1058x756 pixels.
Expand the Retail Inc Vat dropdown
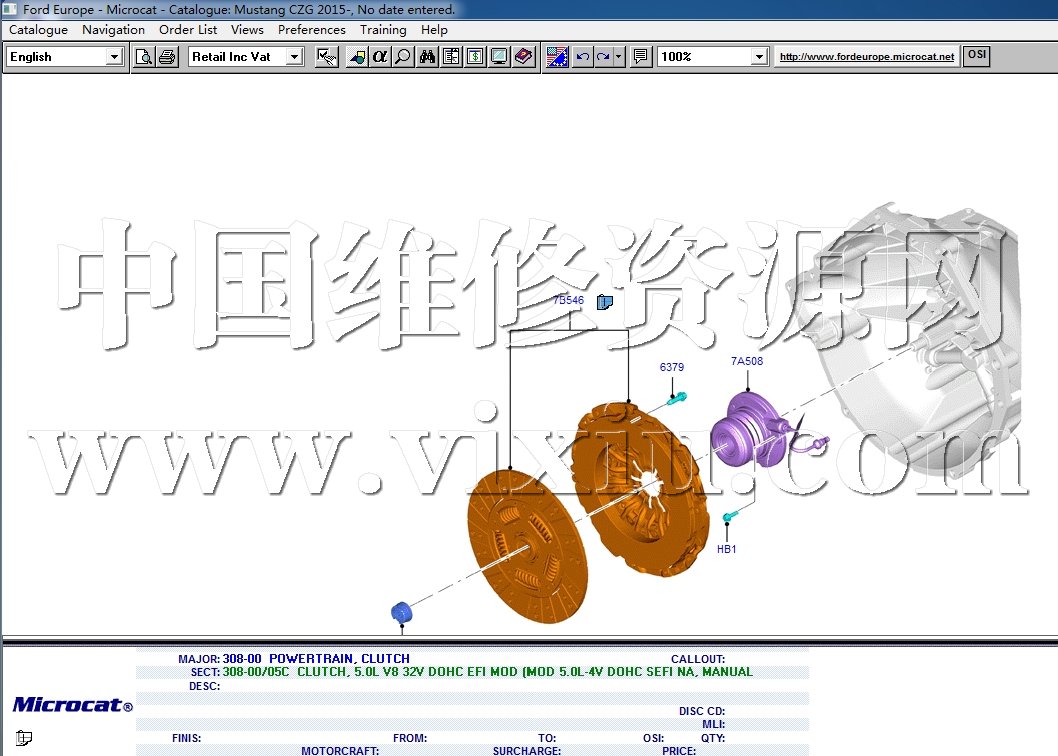(294, 57)
